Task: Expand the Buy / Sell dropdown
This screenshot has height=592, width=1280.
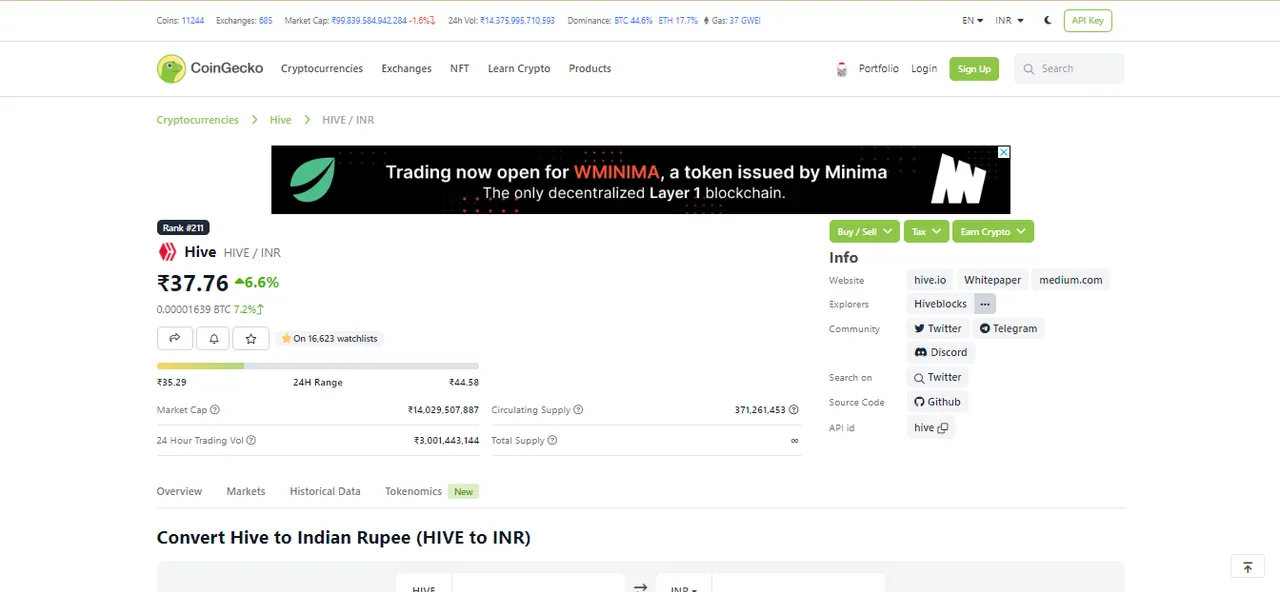Action: (x=864, y=231)
